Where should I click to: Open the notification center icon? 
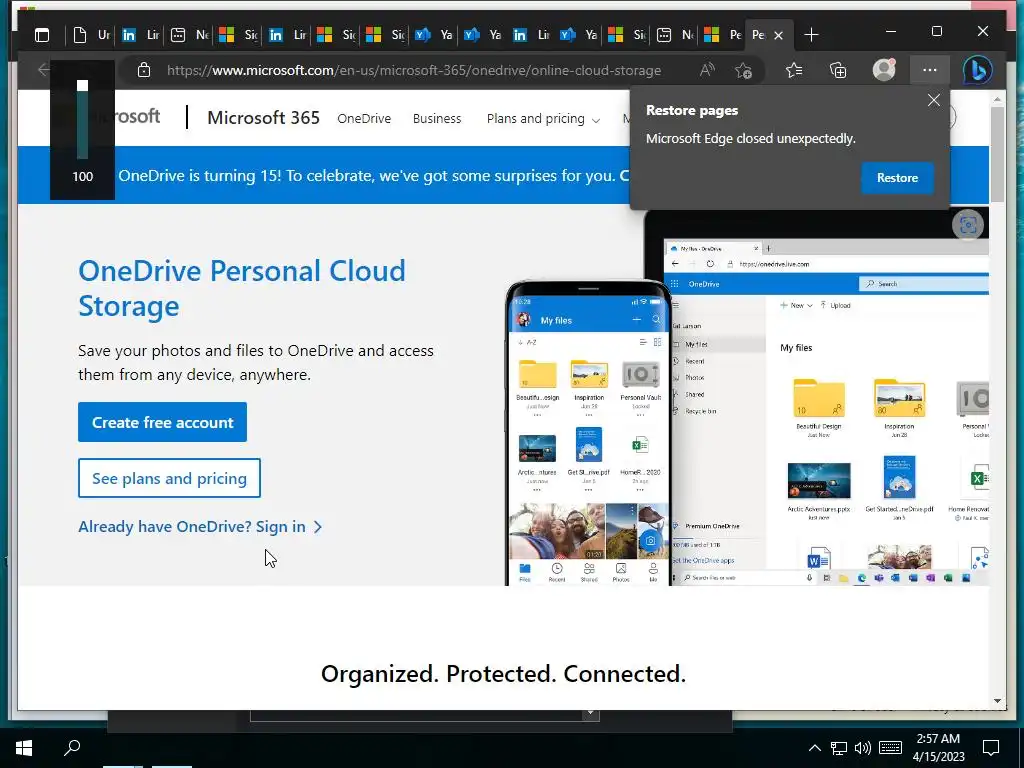[x=991, y=748]
